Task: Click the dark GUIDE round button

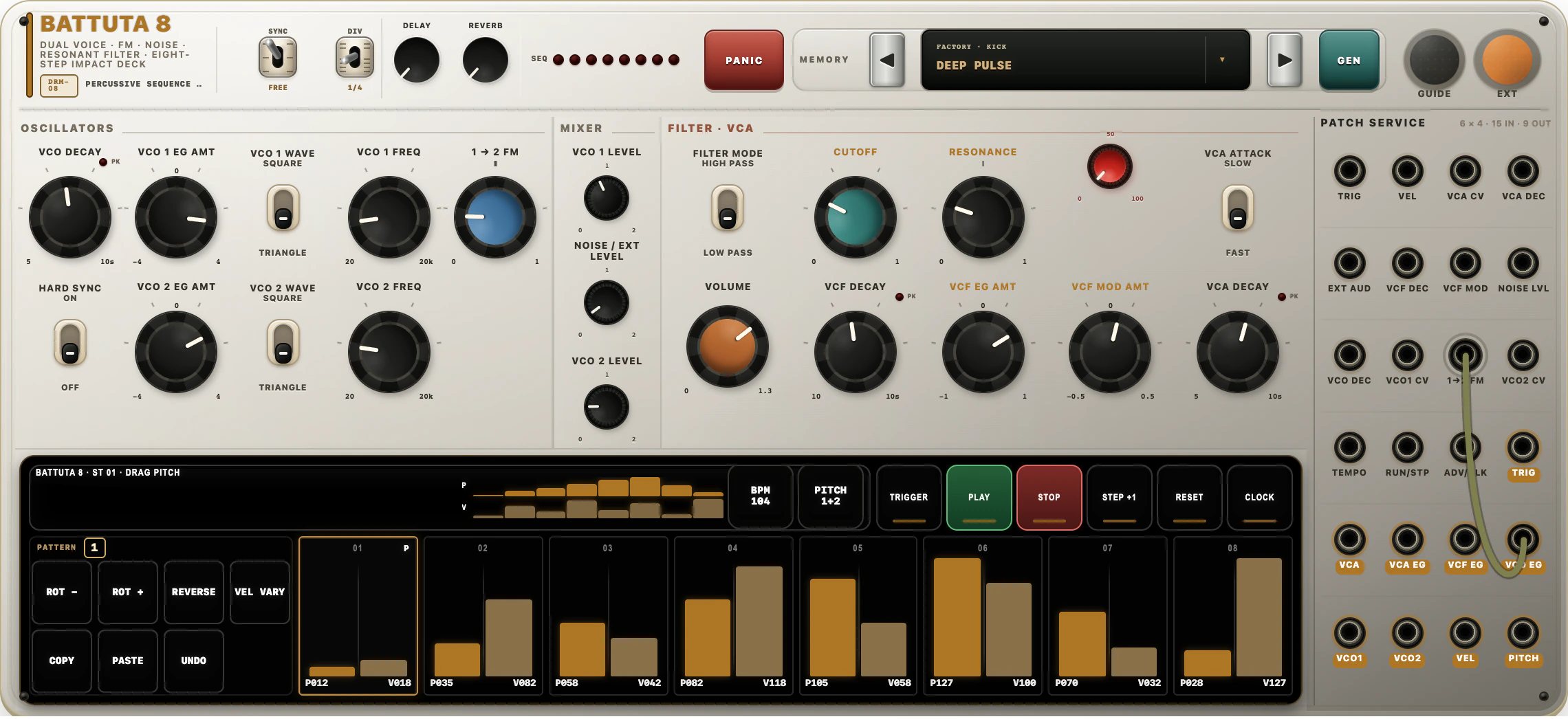Action: [1434, 60]
